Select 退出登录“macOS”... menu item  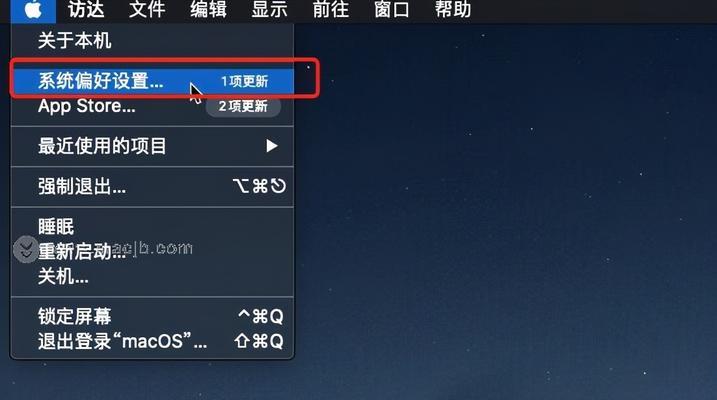pos(152,341)
